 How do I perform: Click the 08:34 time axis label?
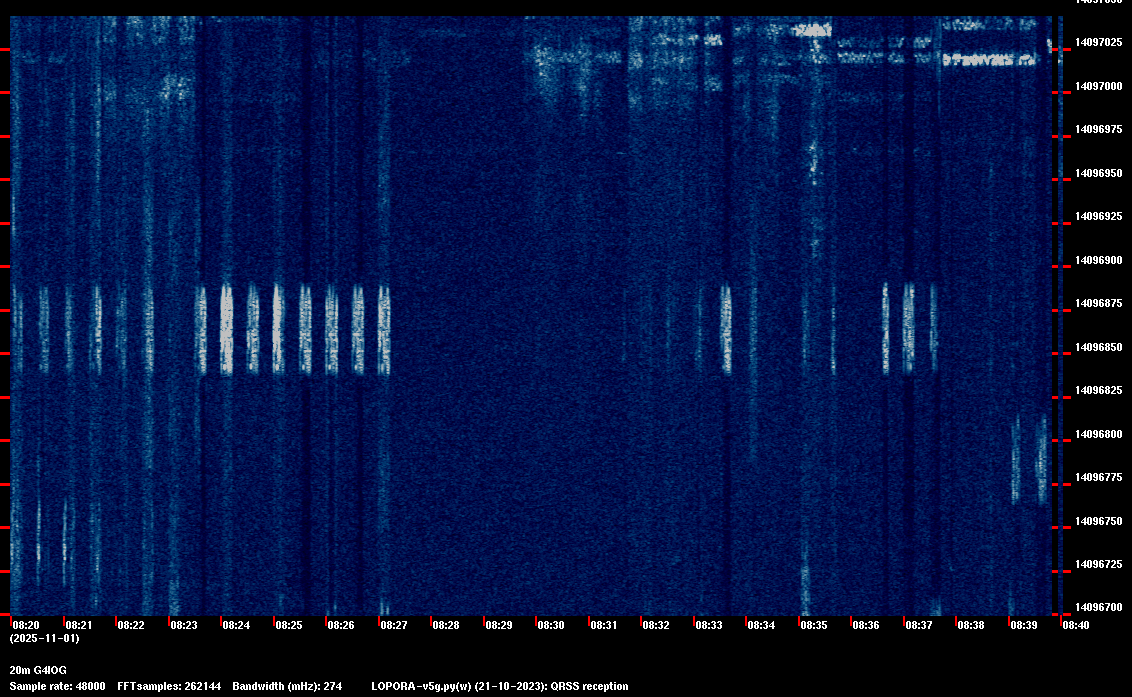[x=761, y=625]
